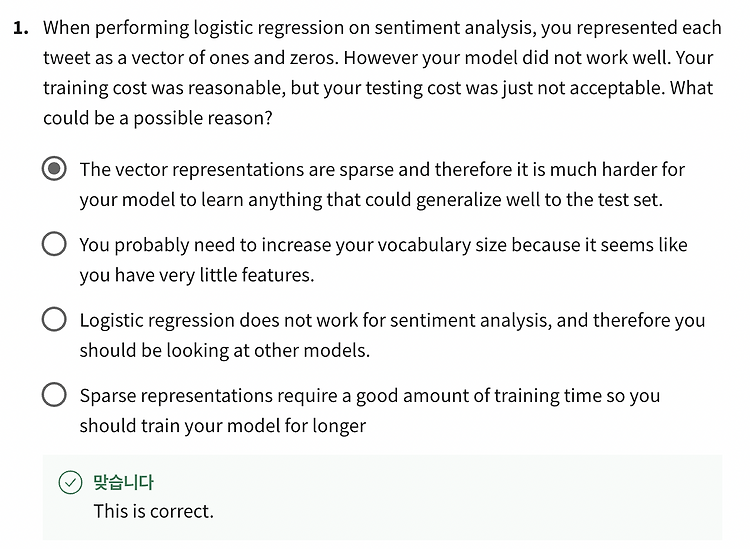The height and width of the screenshot is (549, 750).
Task: Click the line 'should train your model for longer'
Action: point(223,426)
